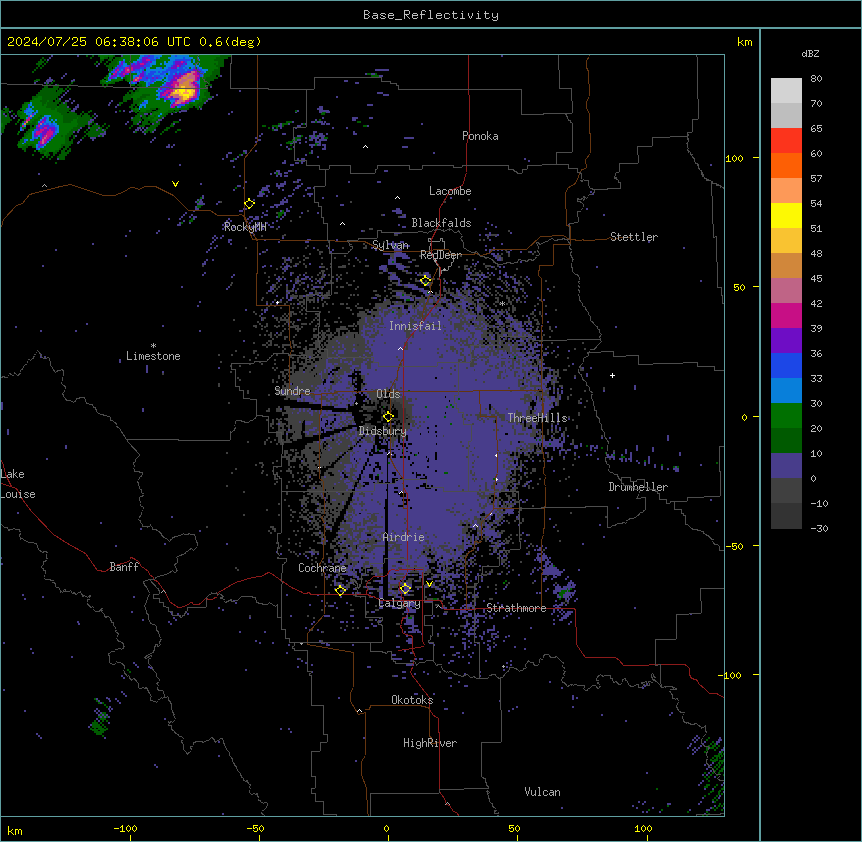Click the Drumheller label
862x842 pixels.
point(638,487)
